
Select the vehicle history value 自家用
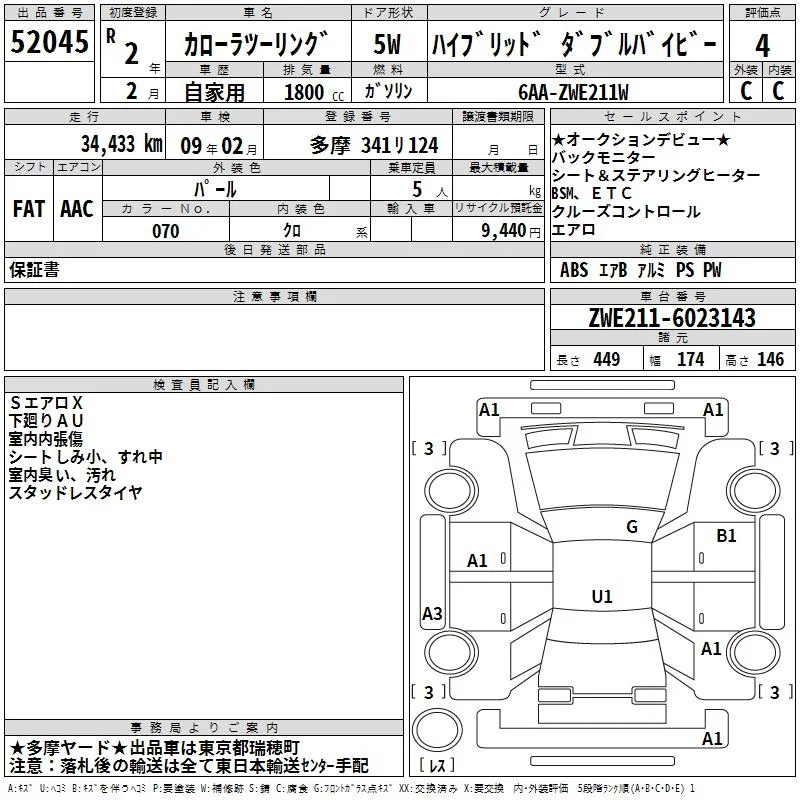pyautogui.click(x=214, y=92)
